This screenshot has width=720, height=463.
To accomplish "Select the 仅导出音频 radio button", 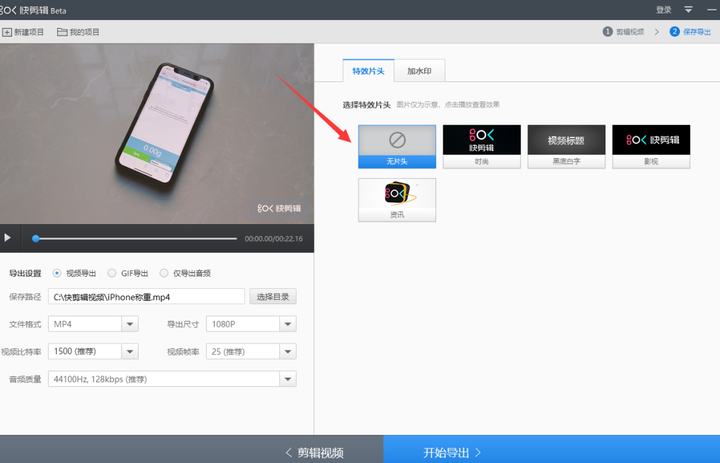I will 163,273.
